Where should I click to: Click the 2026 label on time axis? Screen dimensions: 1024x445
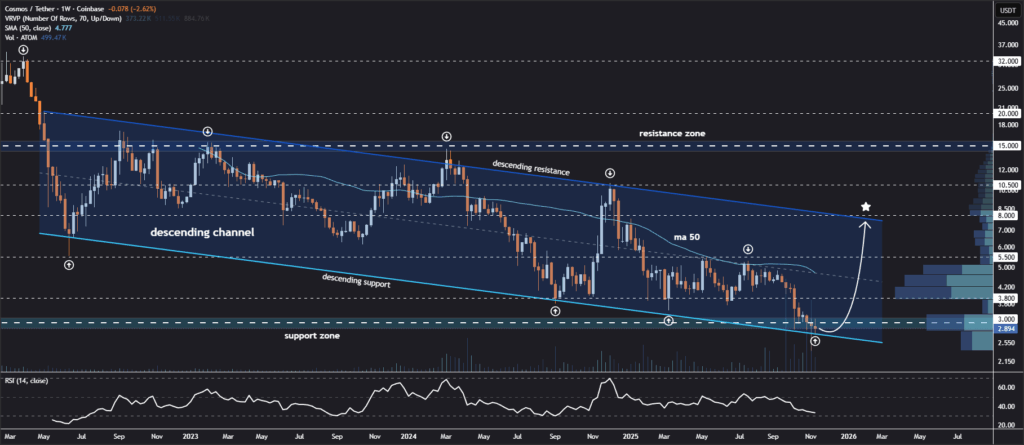[x=847, y=437]
